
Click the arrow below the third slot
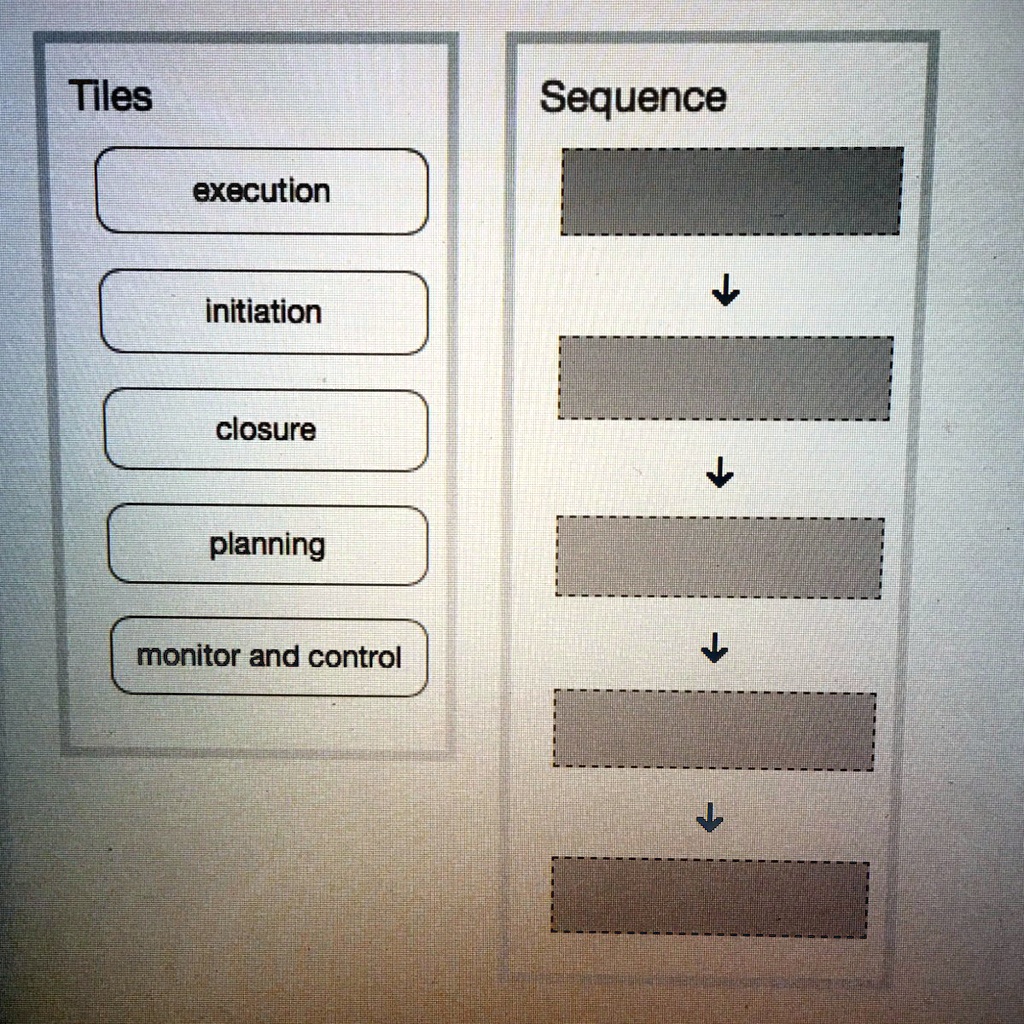click(715, 648)
